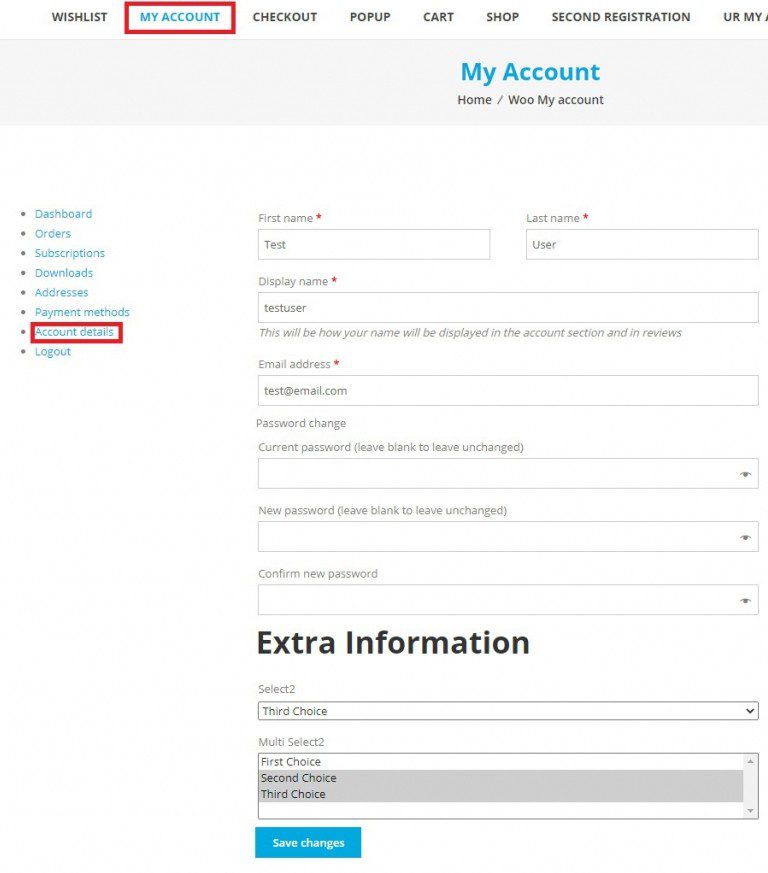Focus the Current password input field
Image resolution: width=768 pixels, height=873 pixels.
click(x=508, y=474)
